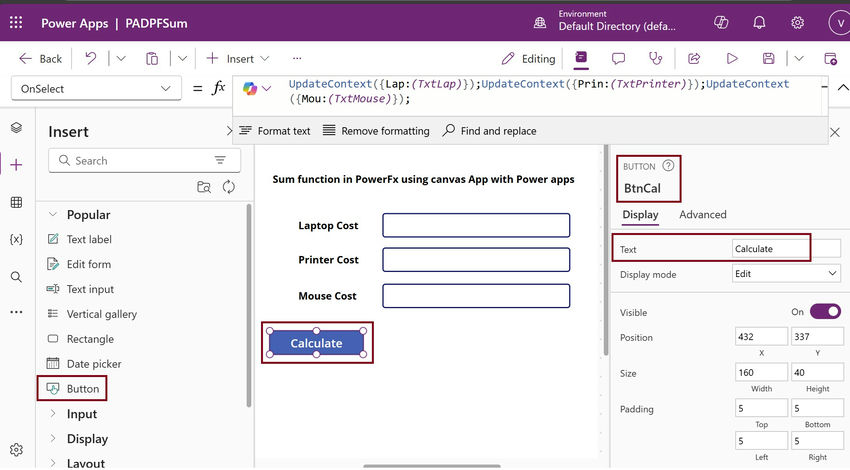Click the help question mark beside BUTTON
850x470 pixels.
coord(668,165)
